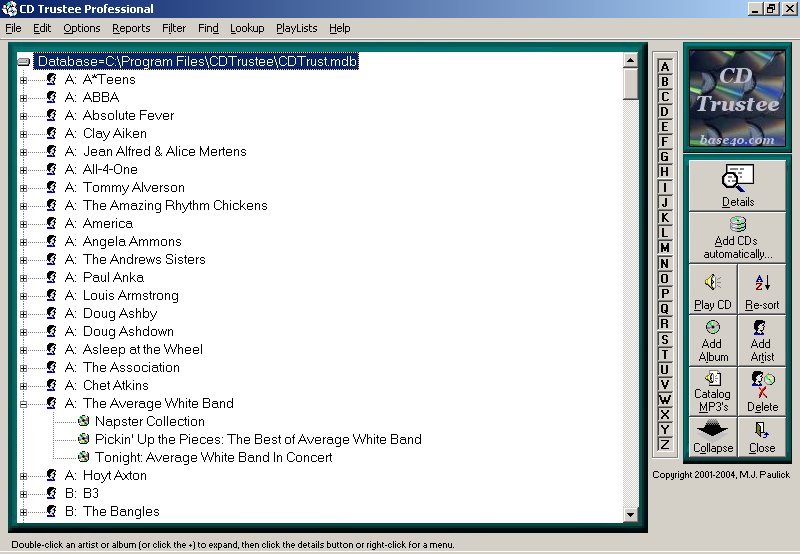Click the CD icon beside Napster Collection

click(x=84, y=421)
